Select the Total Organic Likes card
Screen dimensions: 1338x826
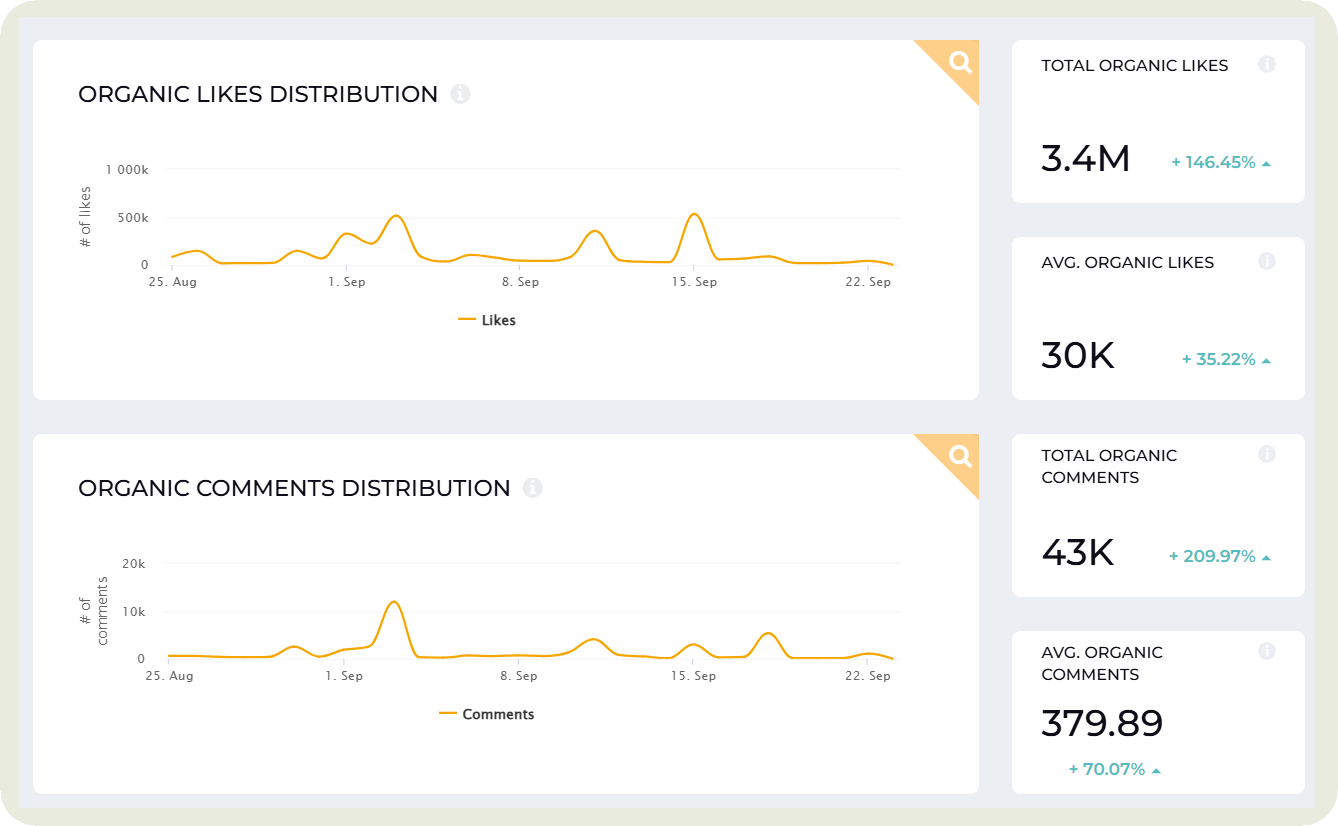(1157, 120)
